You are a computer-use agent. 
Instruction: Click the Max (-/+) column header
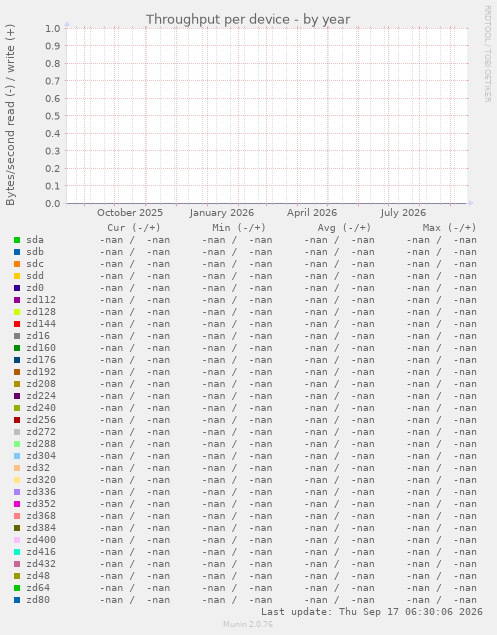[x=450, y=228]
